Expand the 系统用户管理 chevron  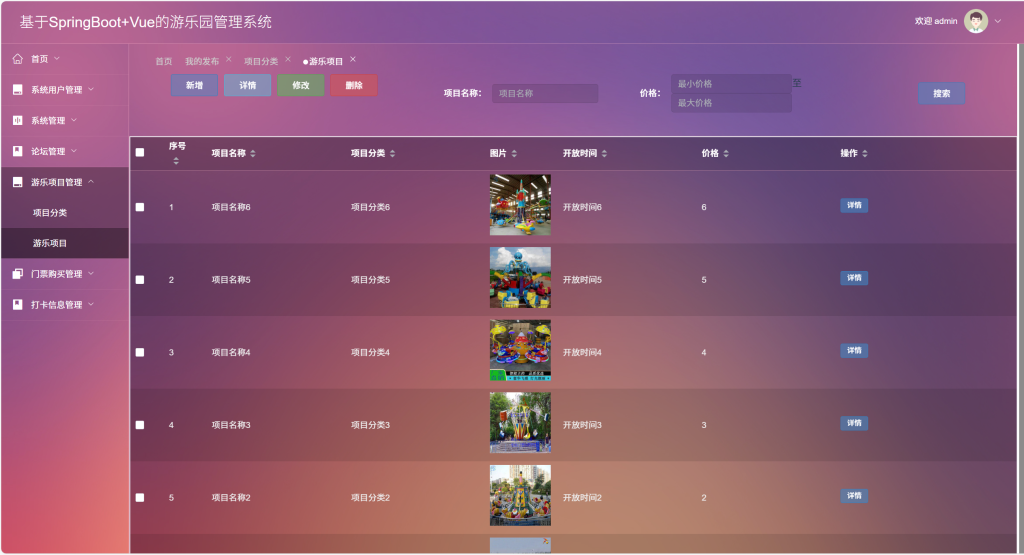point(91,89)
